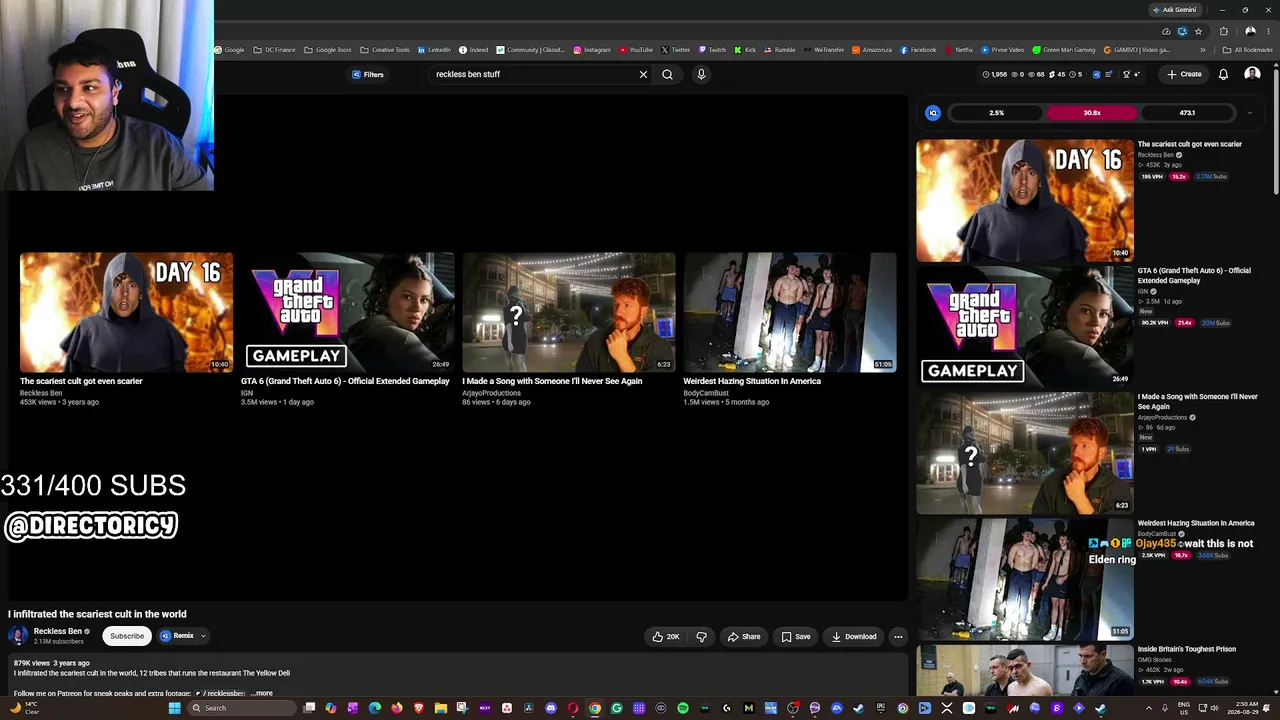Viewport: 1280px width, 720px height.
Task: Open the Creative Tools bookmark folder
Action: click(x=385, y=50)
